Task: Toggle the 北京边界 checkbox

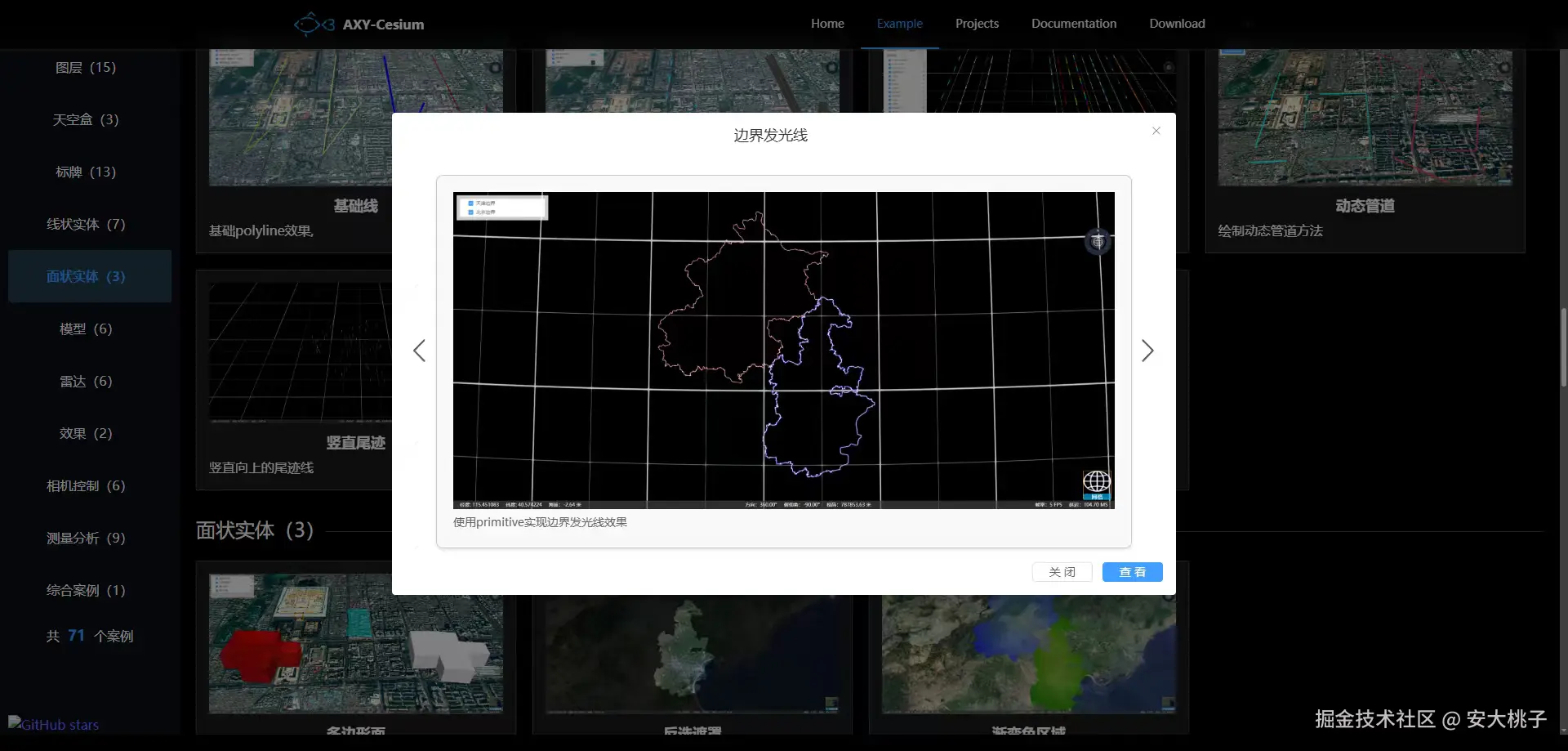Action: pos(470,212)
